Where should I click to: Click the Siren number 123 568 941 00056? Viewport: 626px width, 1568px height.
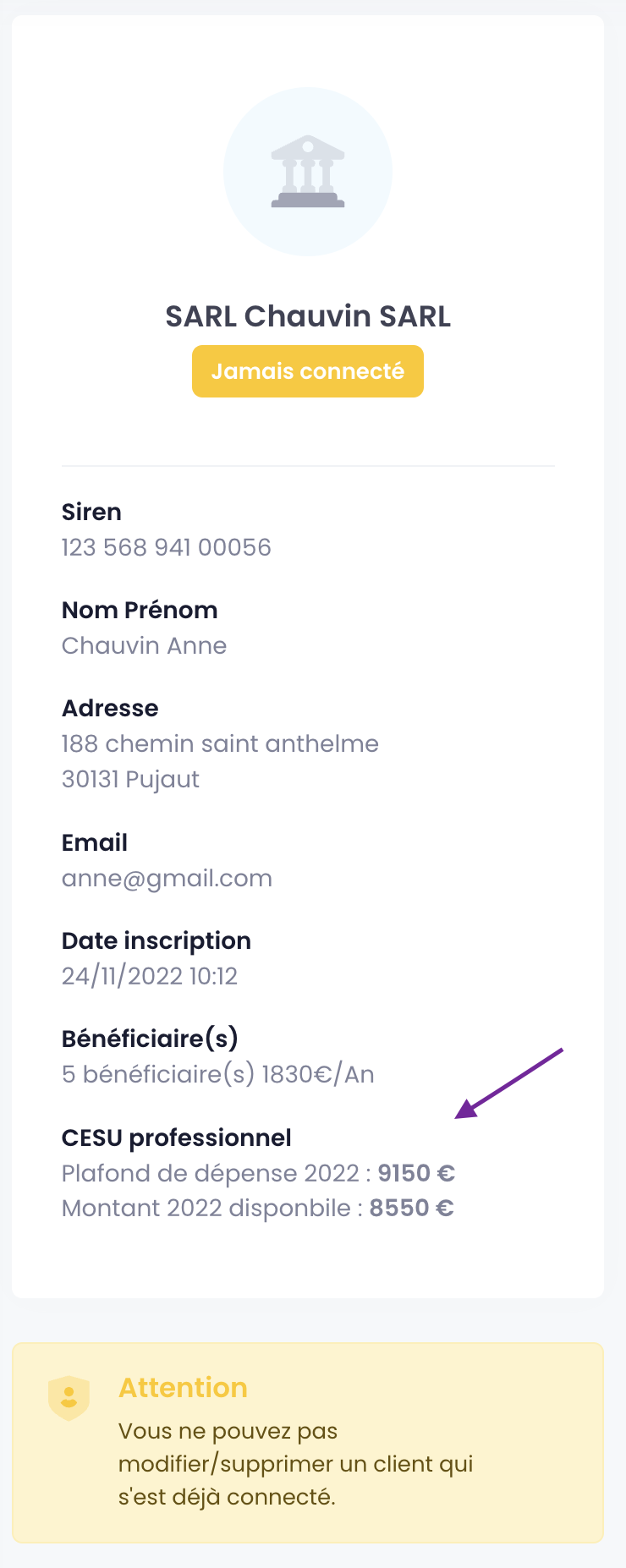pos(167,547)
